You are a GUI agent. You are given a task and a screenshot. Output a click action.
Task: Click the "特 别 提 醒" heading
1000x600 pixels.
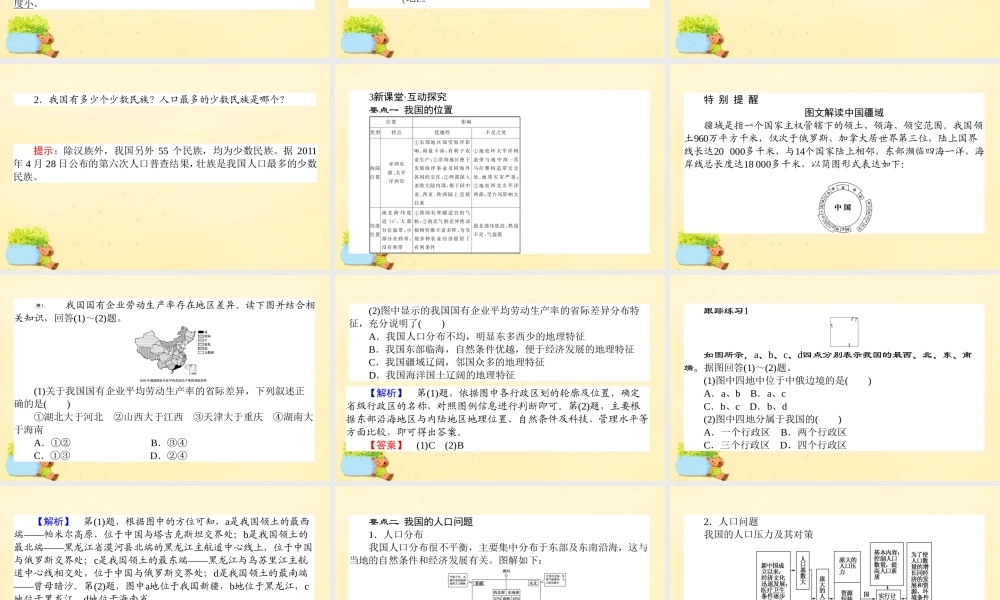coord(731,99)
